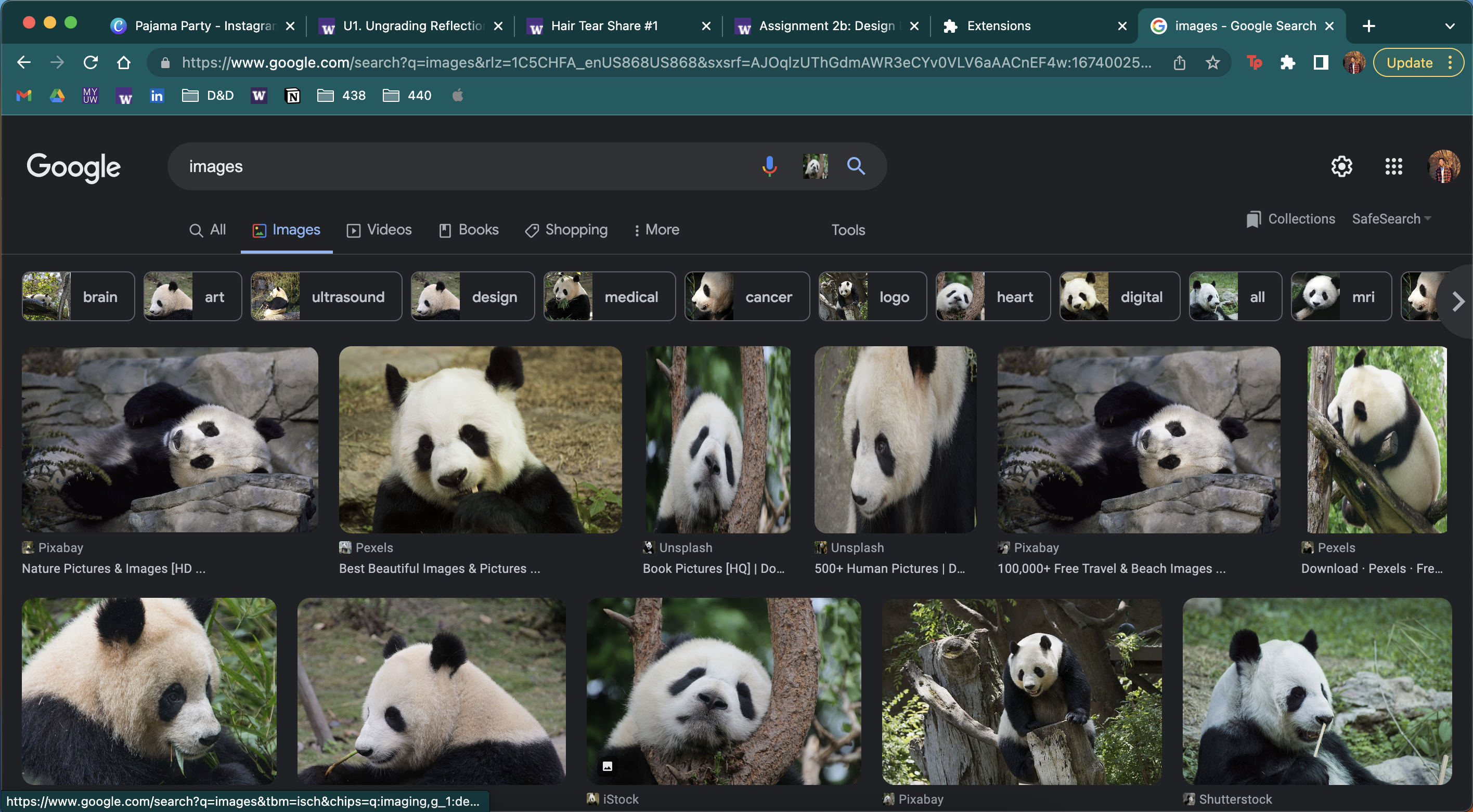Open Google Drive bookmark icon

pyautogui.click(x=57, y=96)
